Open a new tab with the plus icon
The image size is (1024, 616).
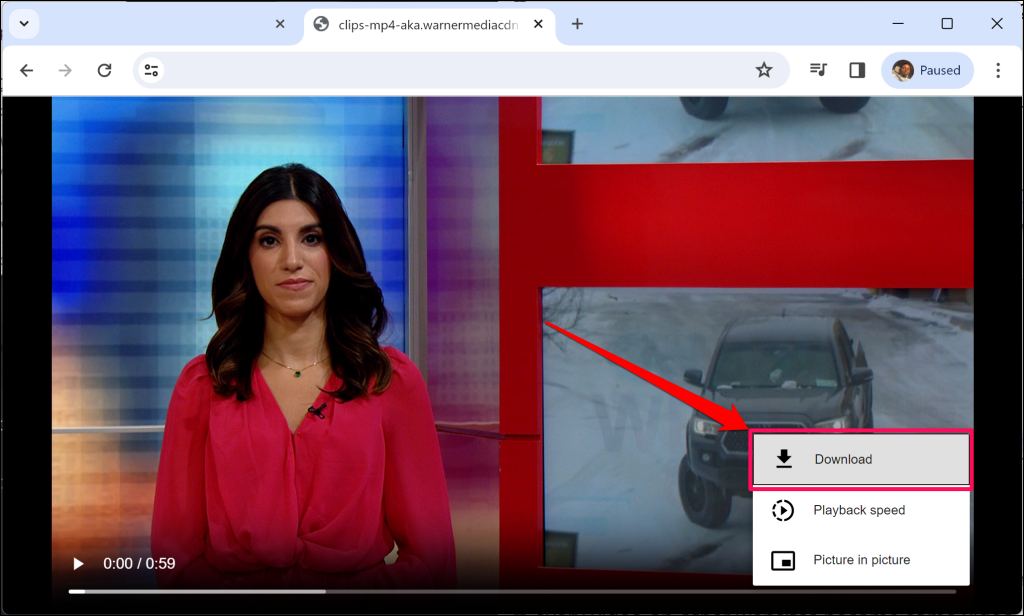(577, 24)
